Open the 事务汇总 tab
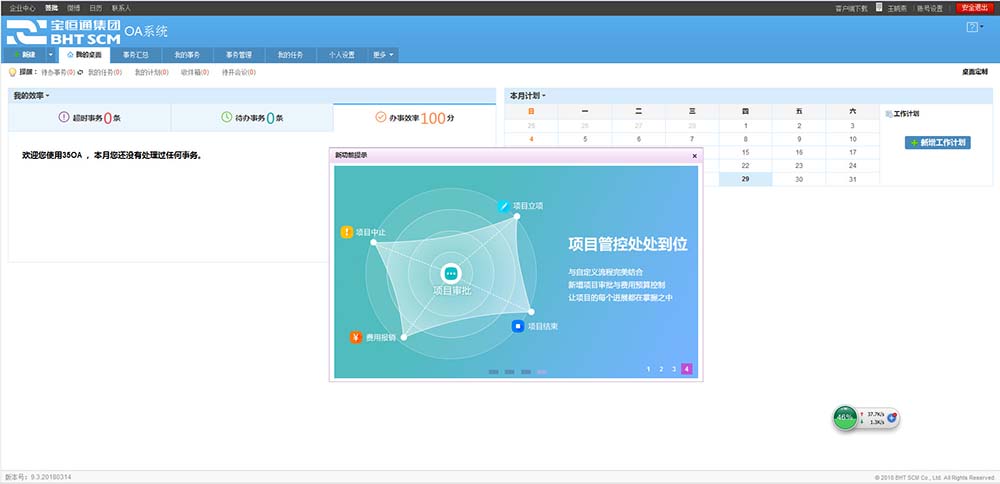 [x=136, y=55]
